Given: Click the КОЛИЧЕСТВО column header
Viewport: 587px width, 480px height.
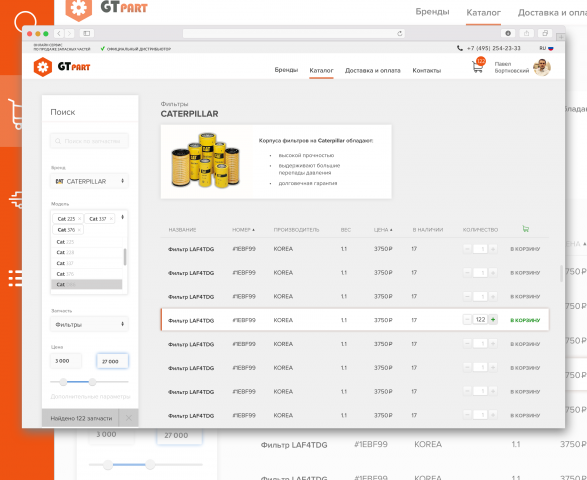Looking at the screenshot, I should [x=480, y=230].
